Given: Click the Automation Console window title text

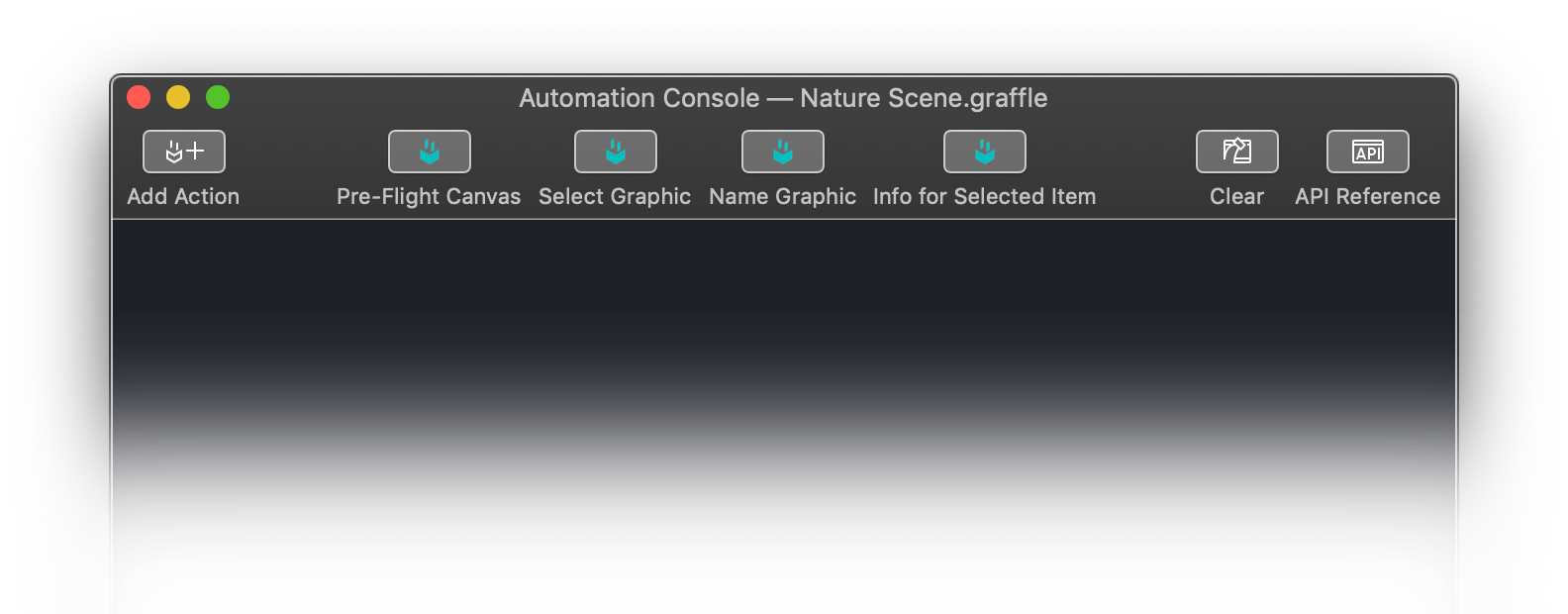Looking at the screenshot, I should coord(783,98).
